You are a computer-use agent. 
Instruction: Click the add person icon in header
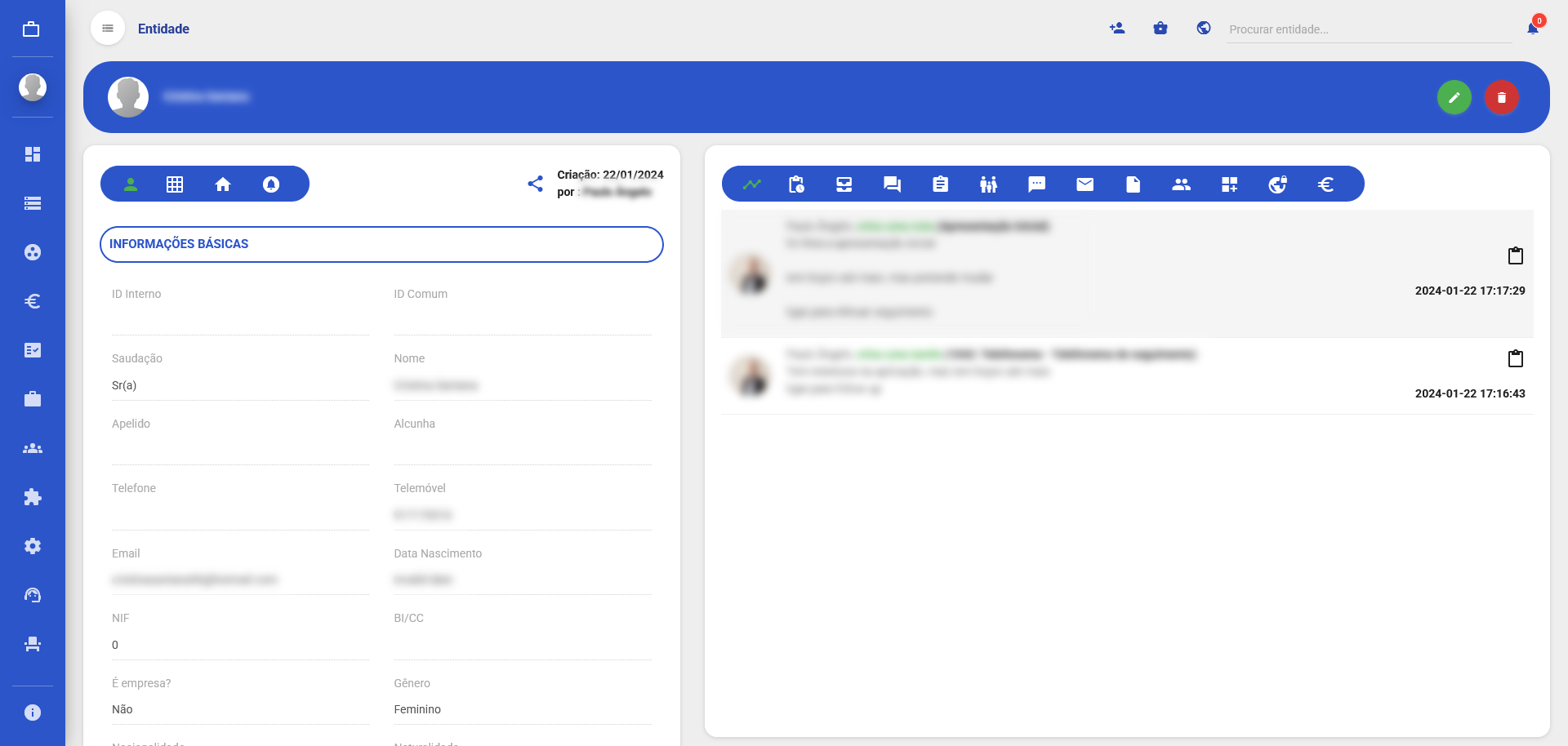(x=1117, y=29)
